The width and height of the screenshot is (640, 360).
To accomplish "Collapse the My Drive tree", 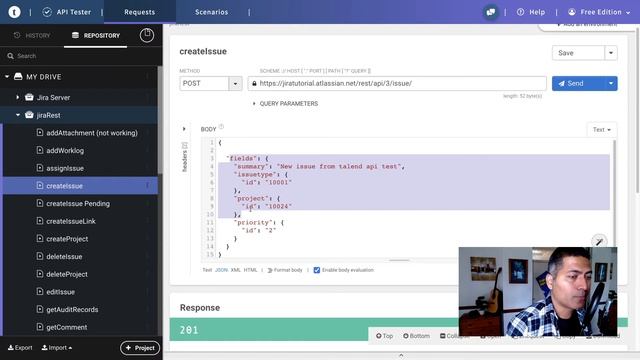I will (7, 76).
